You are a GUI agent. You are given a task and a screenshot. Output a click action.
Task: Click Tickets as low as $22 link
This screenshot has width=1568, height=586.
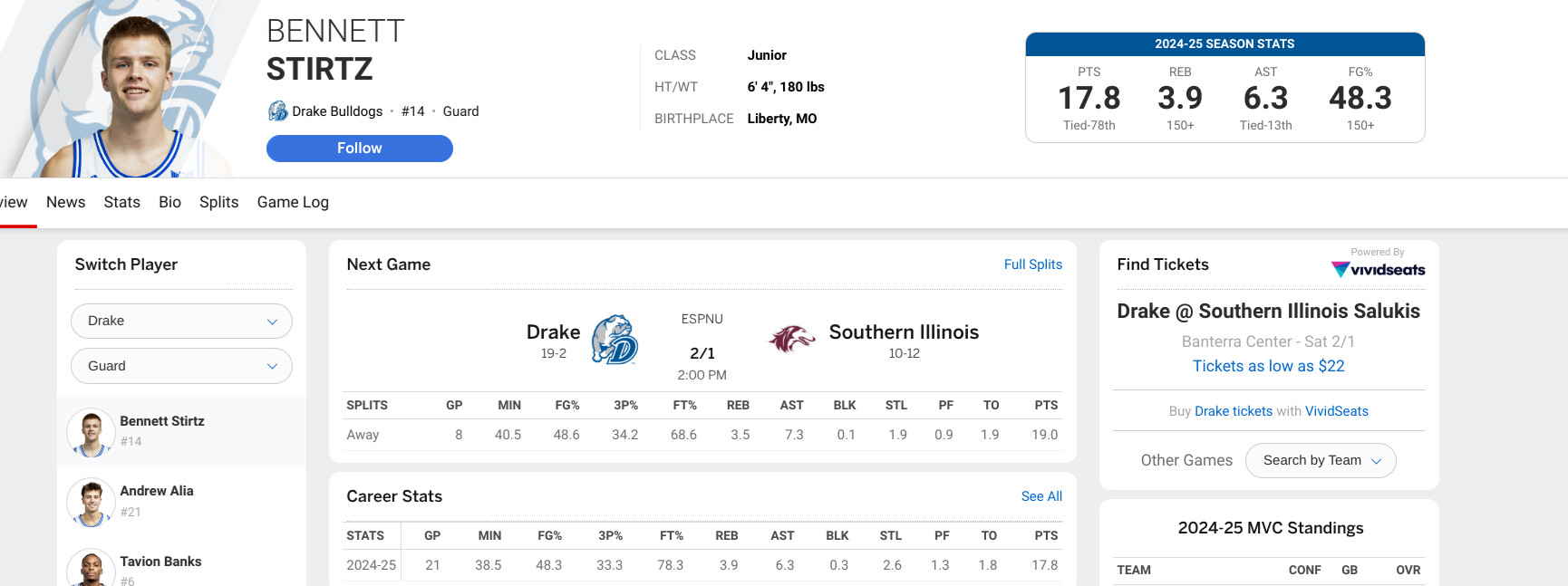click(1268, 366)
